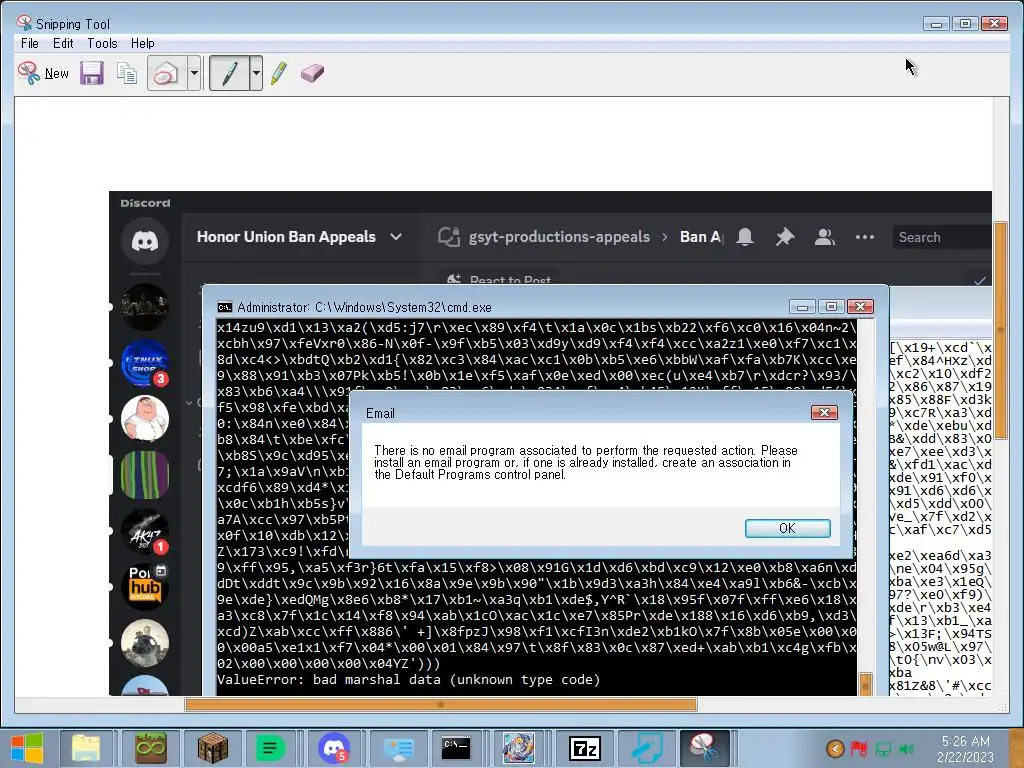
Task: Click the Action Center flag tray icon
Action: 859,749
